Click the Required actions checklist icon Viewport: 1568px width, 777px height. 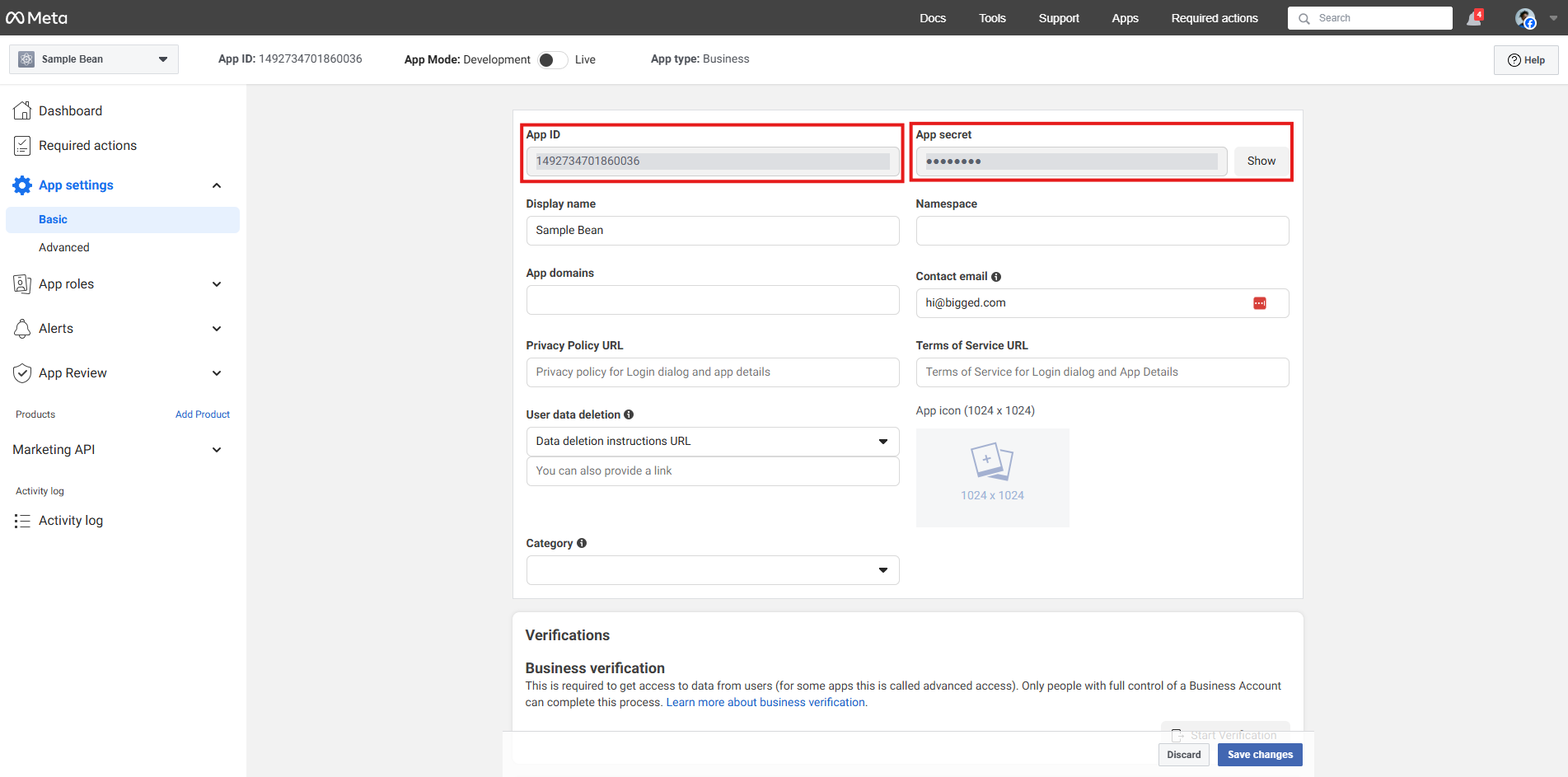pyautogui.click(x=22, y=146)
